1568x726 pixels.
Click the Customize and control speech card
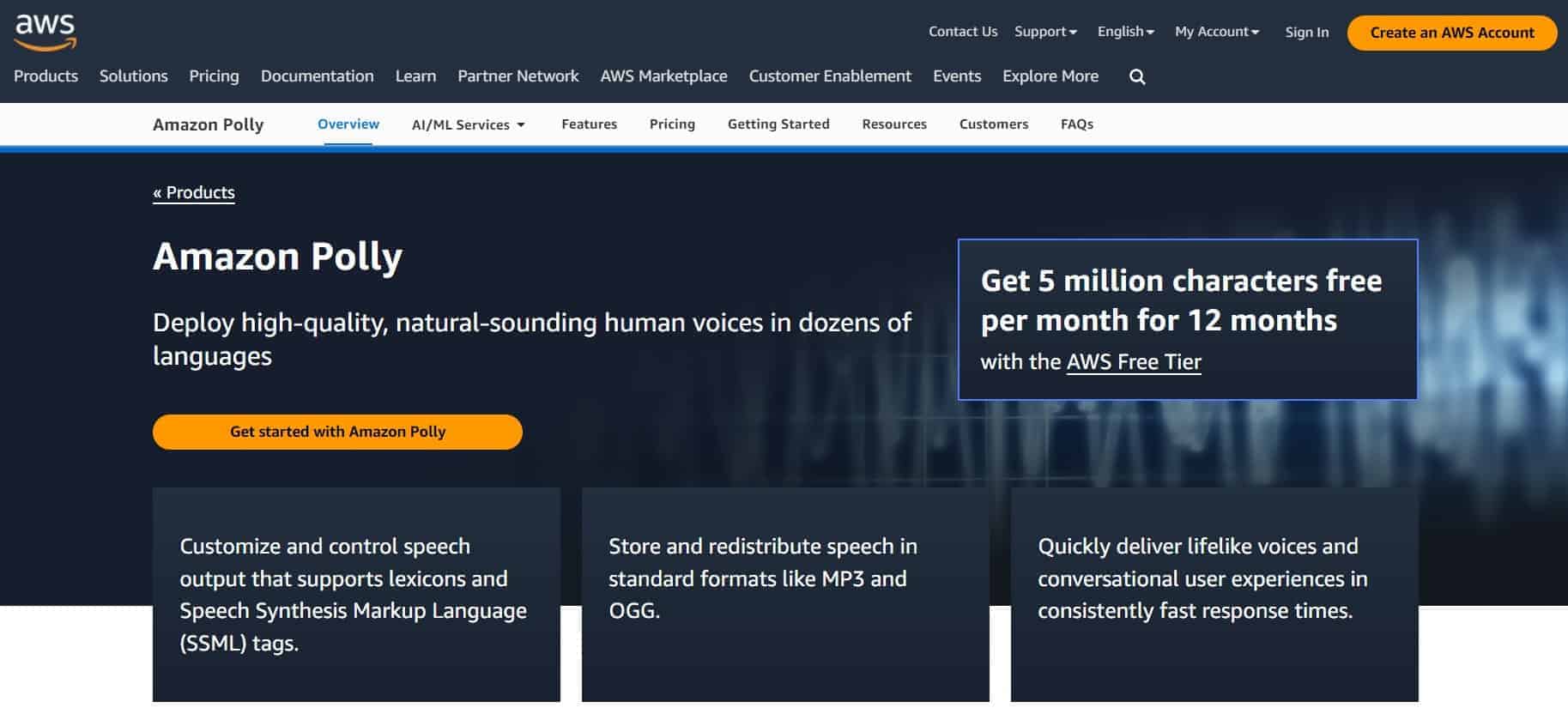(356, 595)
